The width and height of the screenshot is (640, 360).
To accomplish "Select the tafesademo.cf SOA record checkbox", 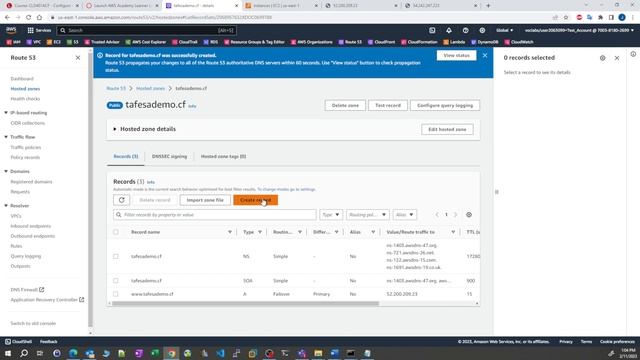I will click(116, 281).
